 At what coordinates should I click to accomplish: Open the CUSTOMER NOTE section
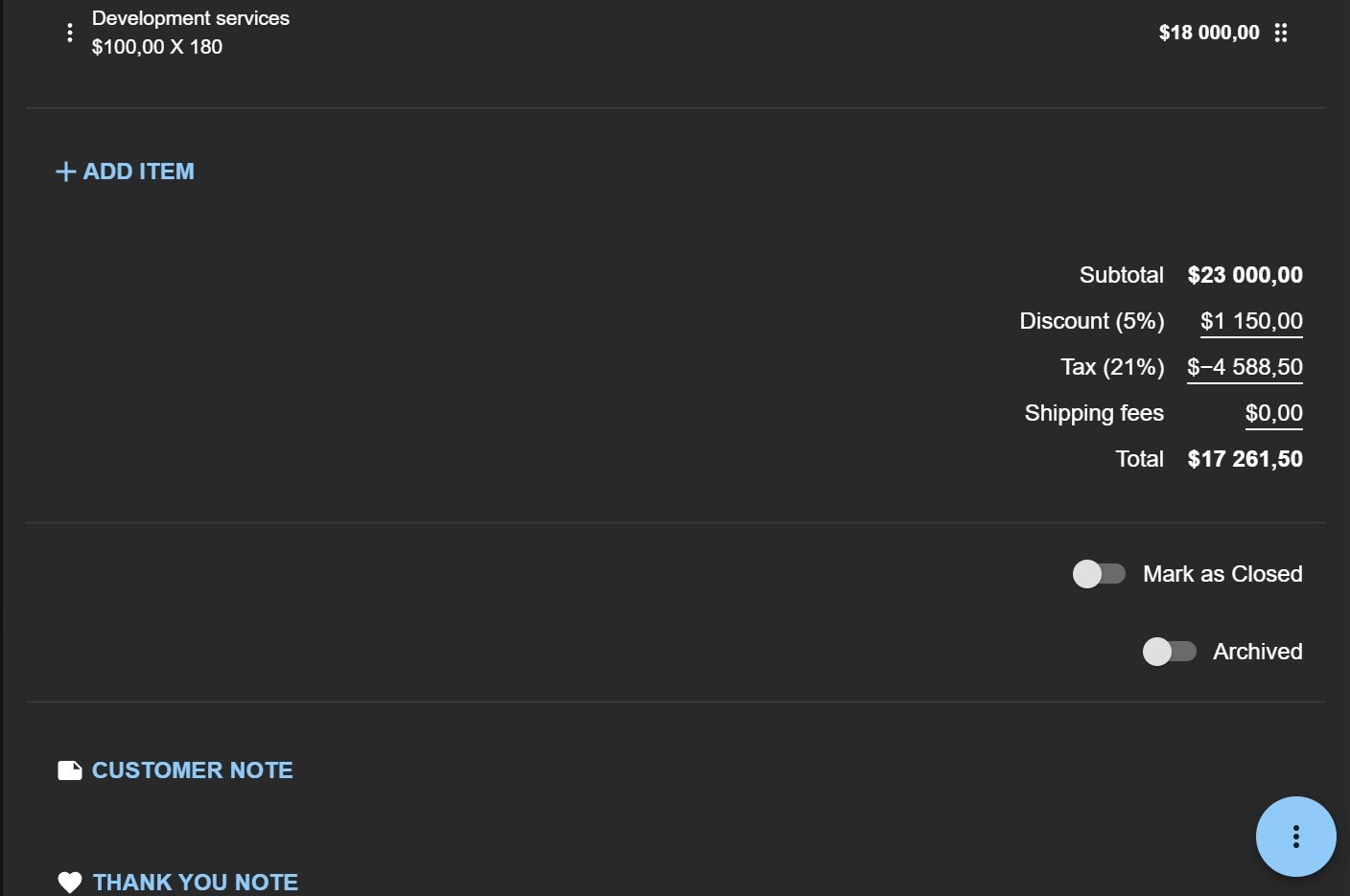[x=193, y=770]
